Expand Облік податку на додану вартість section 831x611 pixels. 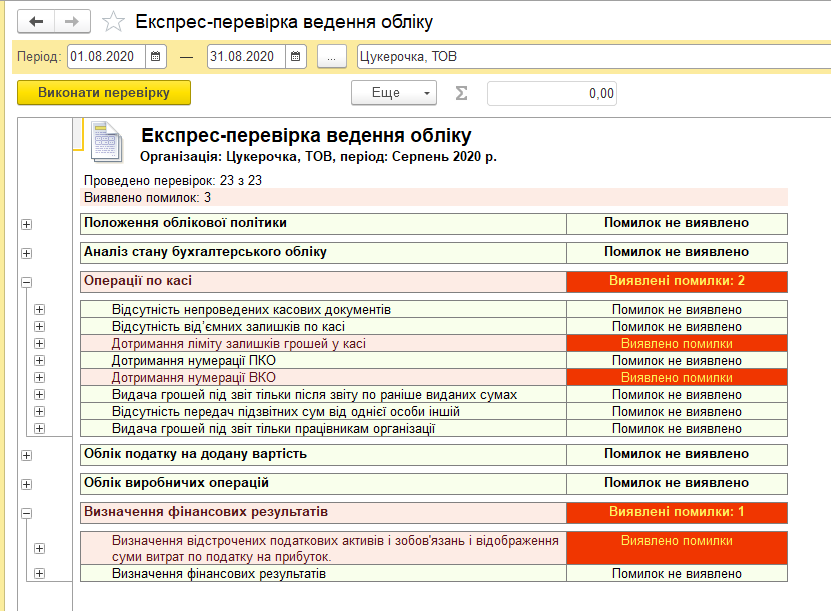pyautogui.click(x=26, y=455)
